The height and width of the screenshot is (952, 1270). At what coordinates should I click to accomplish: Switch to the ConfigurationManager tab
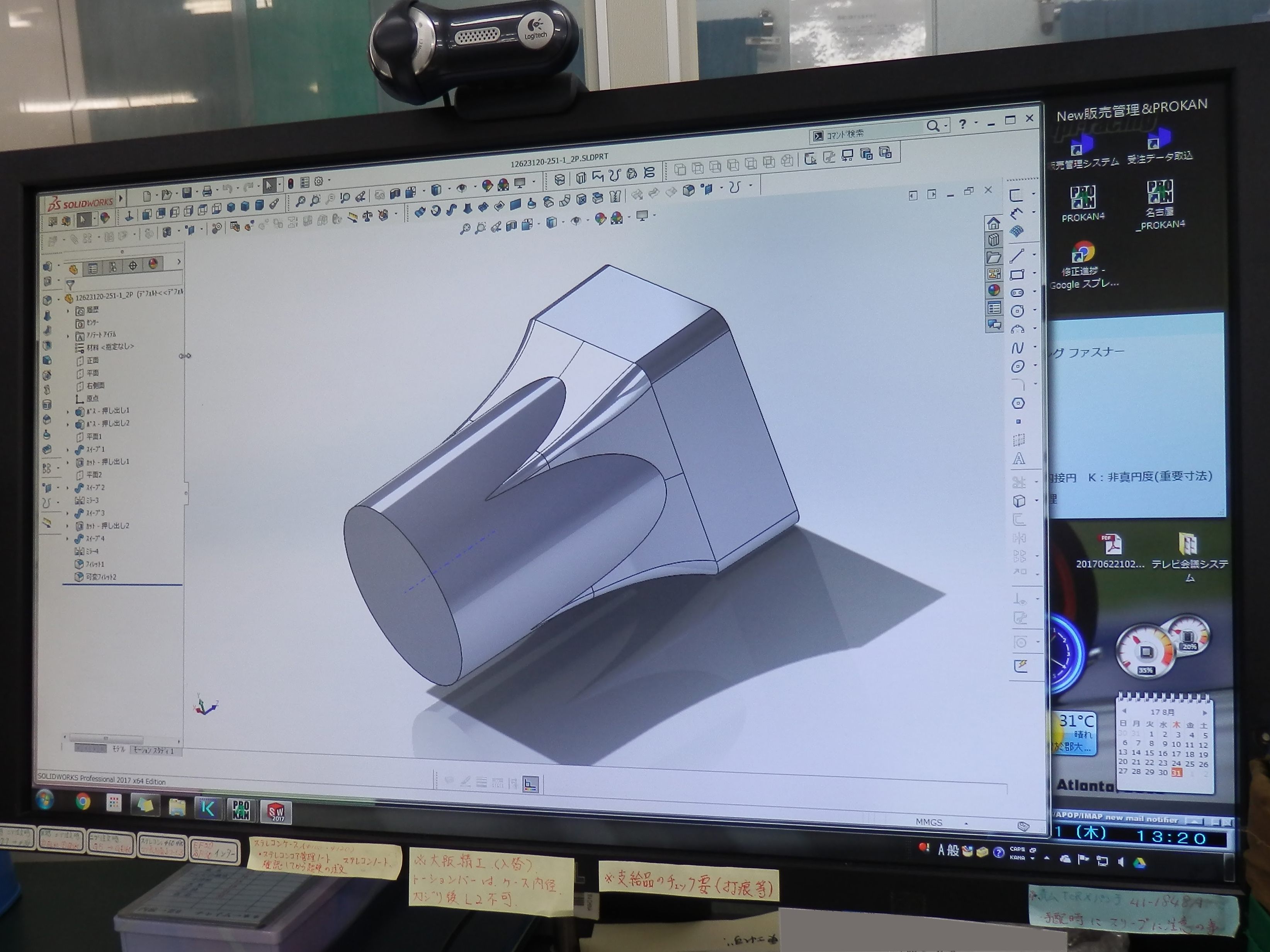112,266
